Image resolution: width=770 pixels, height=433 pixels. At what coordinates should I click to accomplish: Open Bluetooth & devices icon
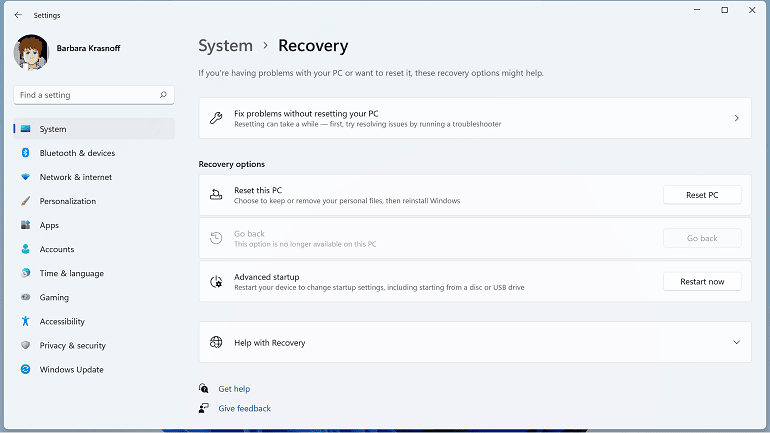pos(26,153)
